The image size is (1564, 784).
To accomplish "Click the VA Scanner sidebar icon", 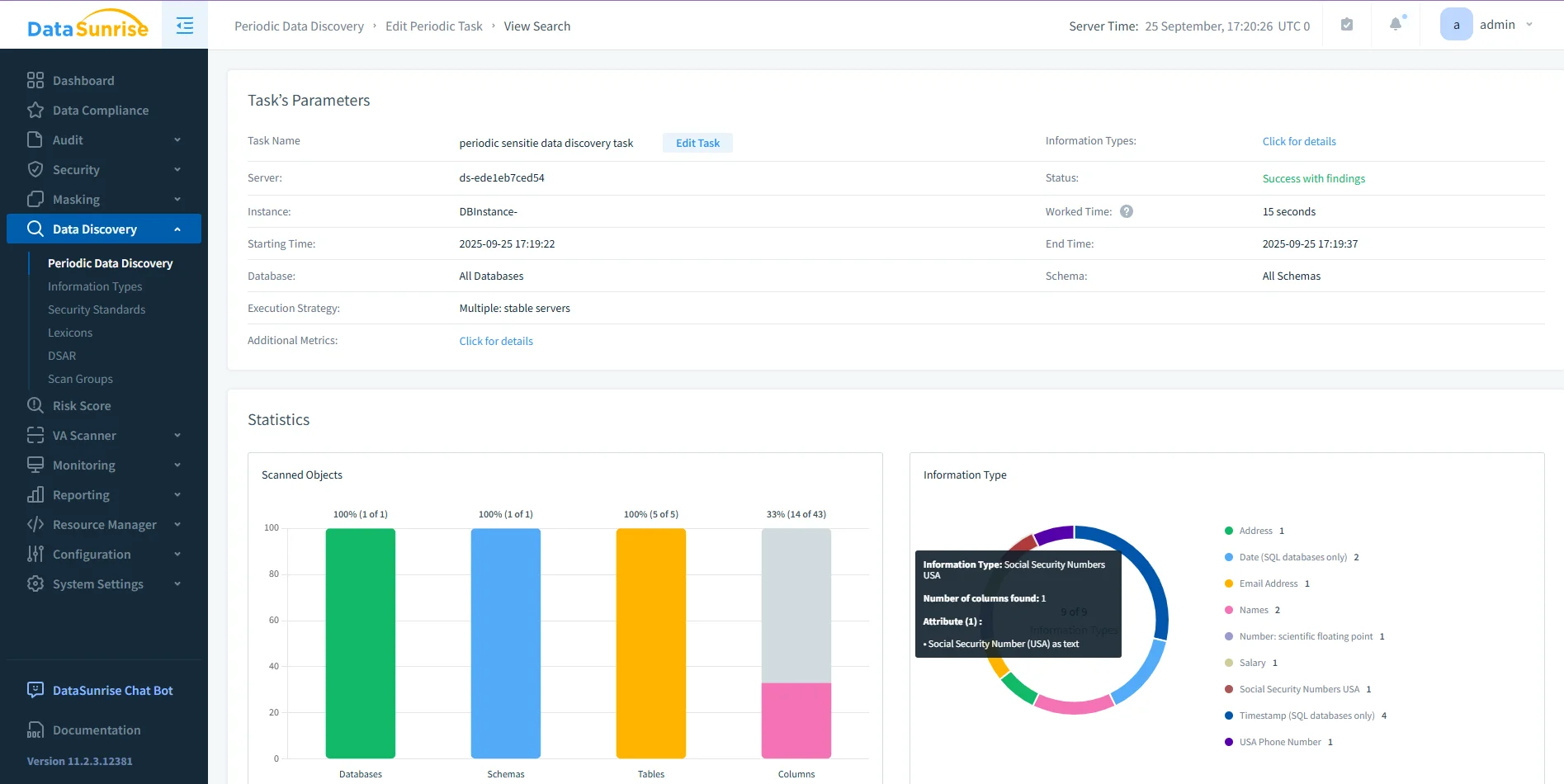I will [x=35, y=435].
